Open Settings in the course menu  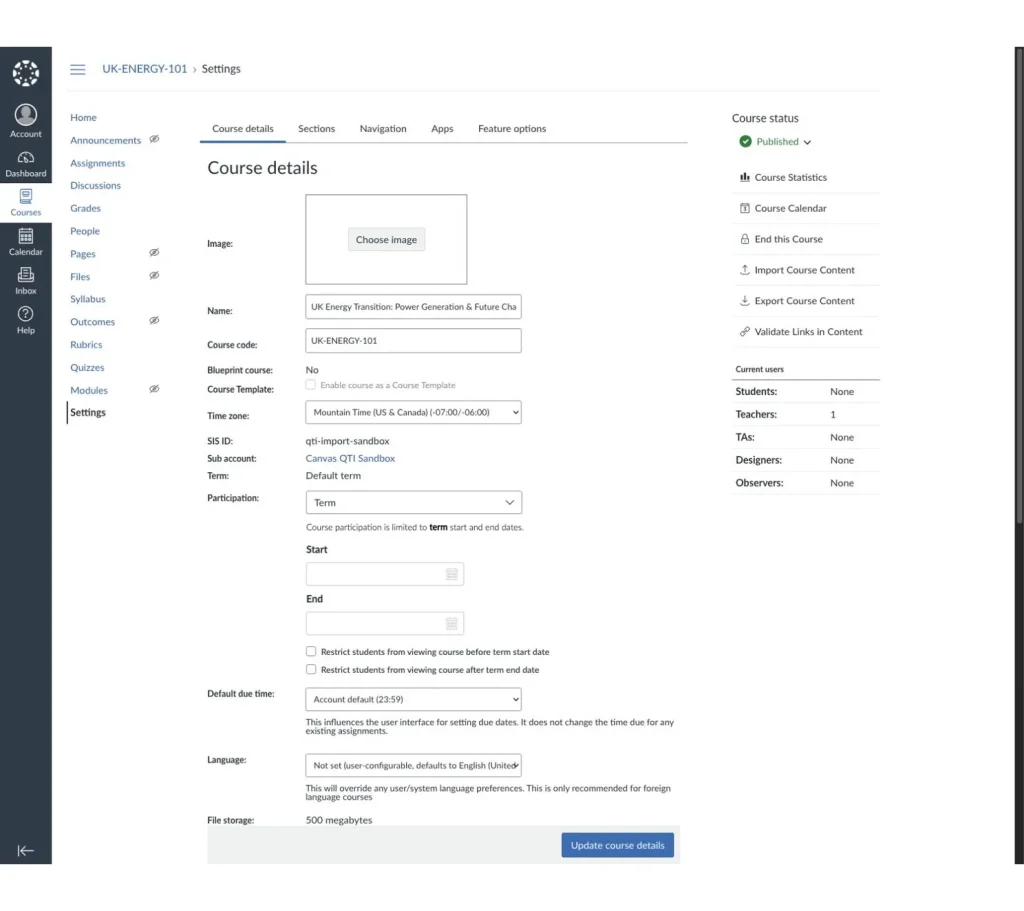pos(88,412)
